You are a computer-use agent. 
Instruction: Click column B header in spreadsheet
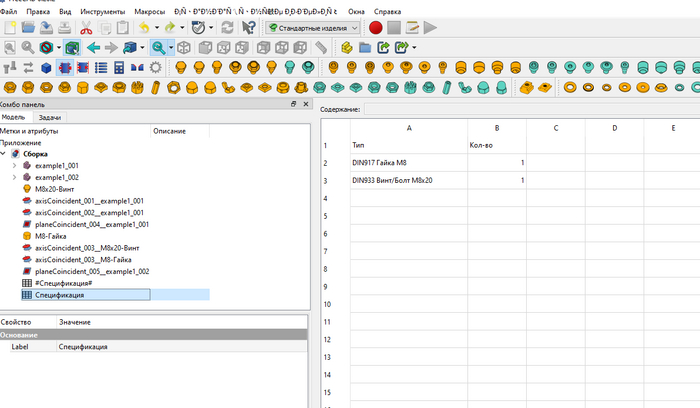click(497, 127)
